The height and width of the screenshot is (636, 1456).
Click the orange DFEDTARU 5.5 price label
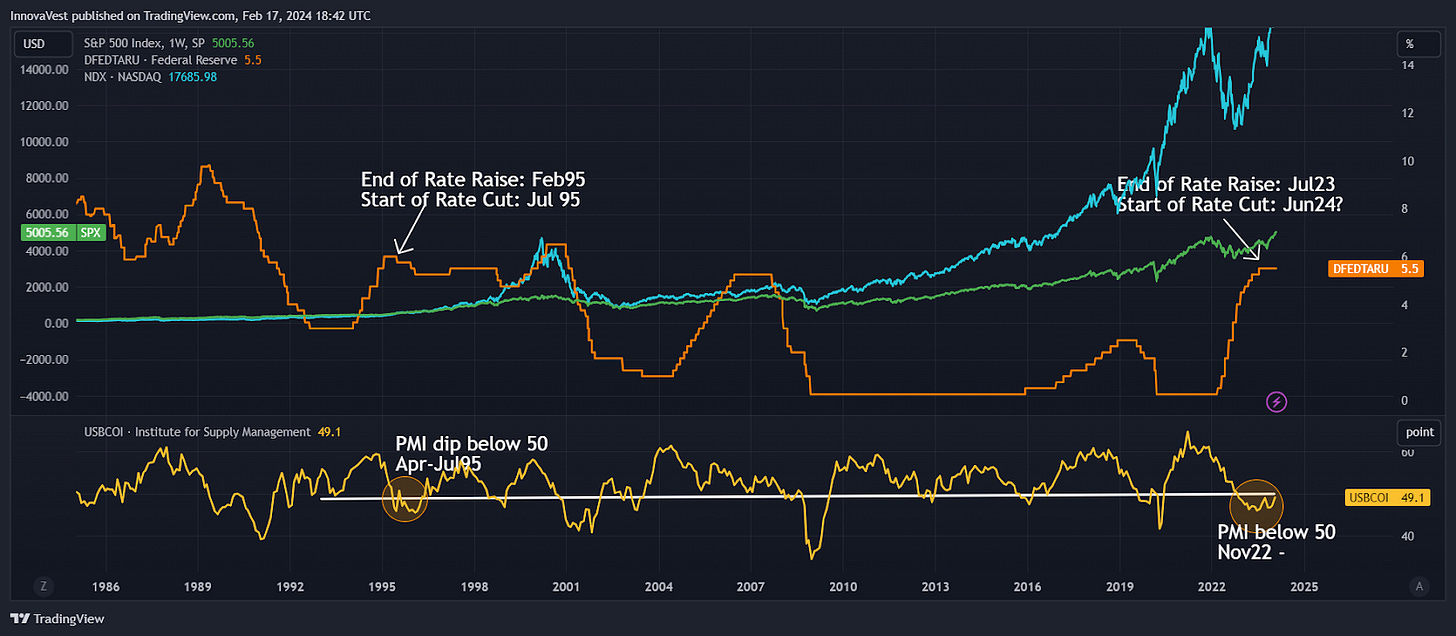1378,268
